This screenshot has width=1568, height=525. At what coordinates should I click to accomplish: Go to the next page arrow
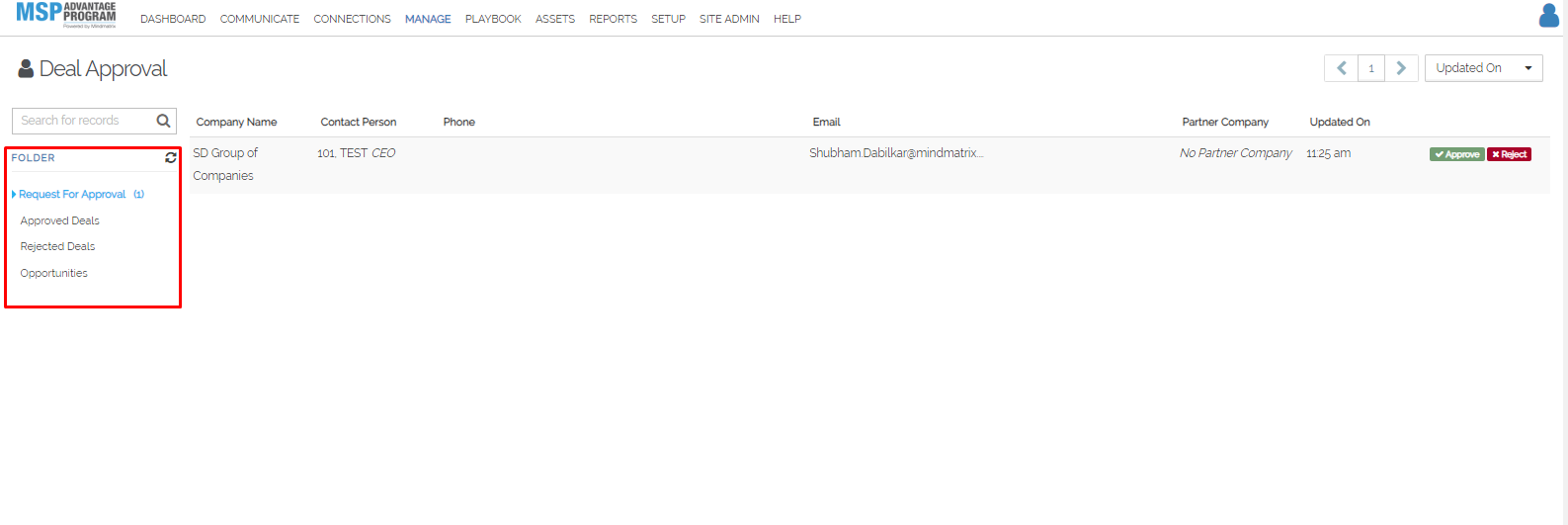click(x=1401, y=68)
